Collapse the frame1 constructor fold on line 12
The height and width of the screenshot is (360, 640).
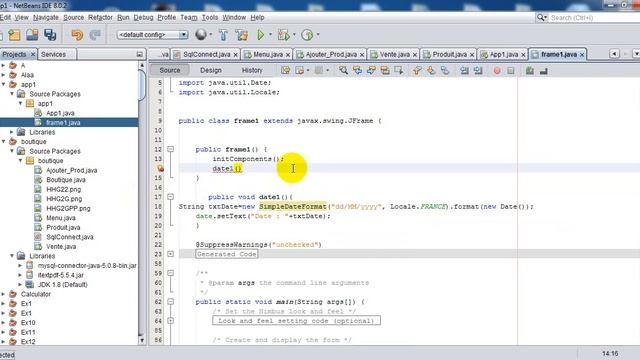tap(171, 149)
